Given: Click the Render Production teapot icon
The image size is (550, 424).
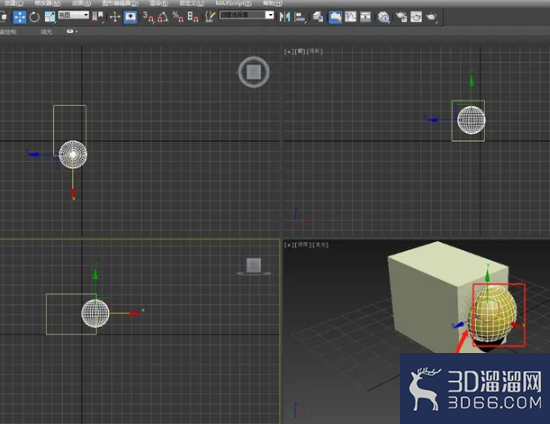Looking at the screenshot, I should coord(431,17).
